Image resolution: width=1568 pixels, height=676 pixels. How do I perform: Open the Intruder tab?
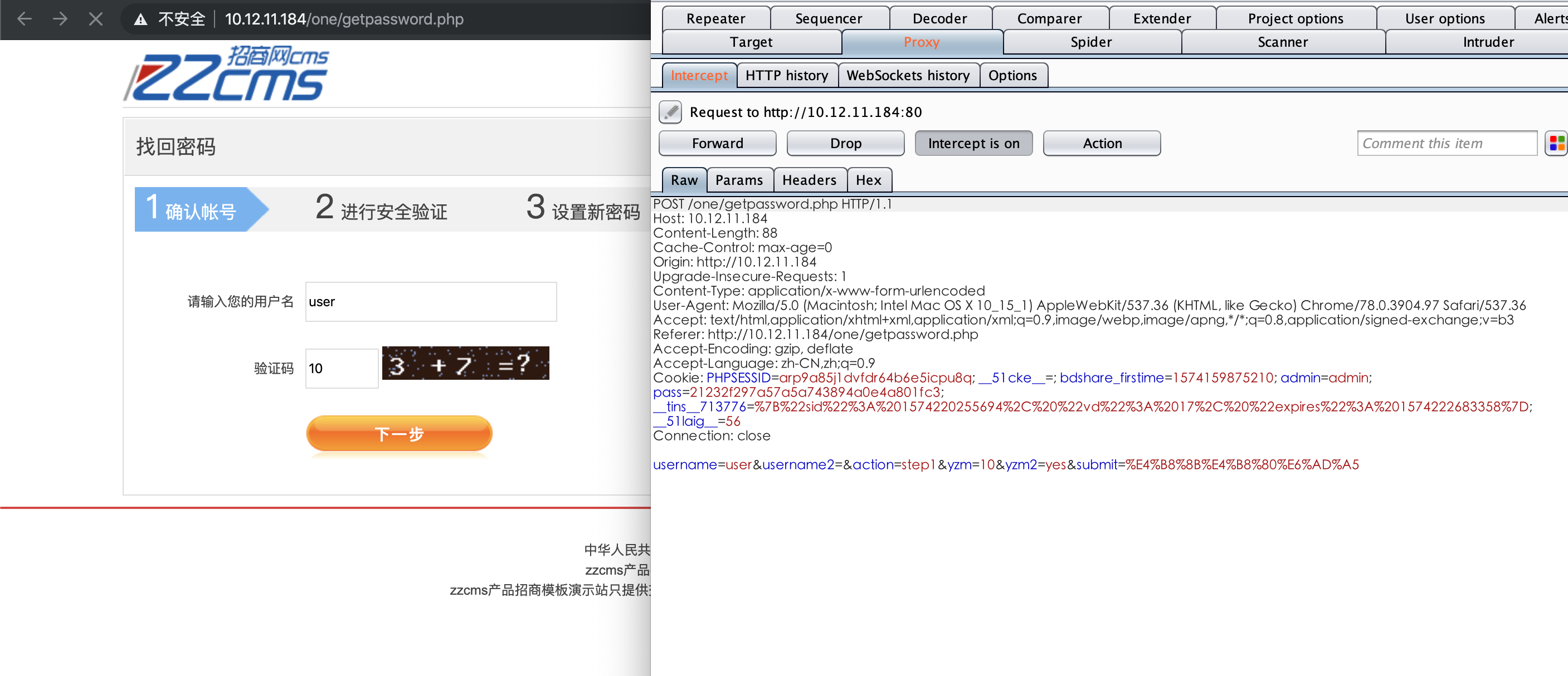click(x=1488, y=42)
